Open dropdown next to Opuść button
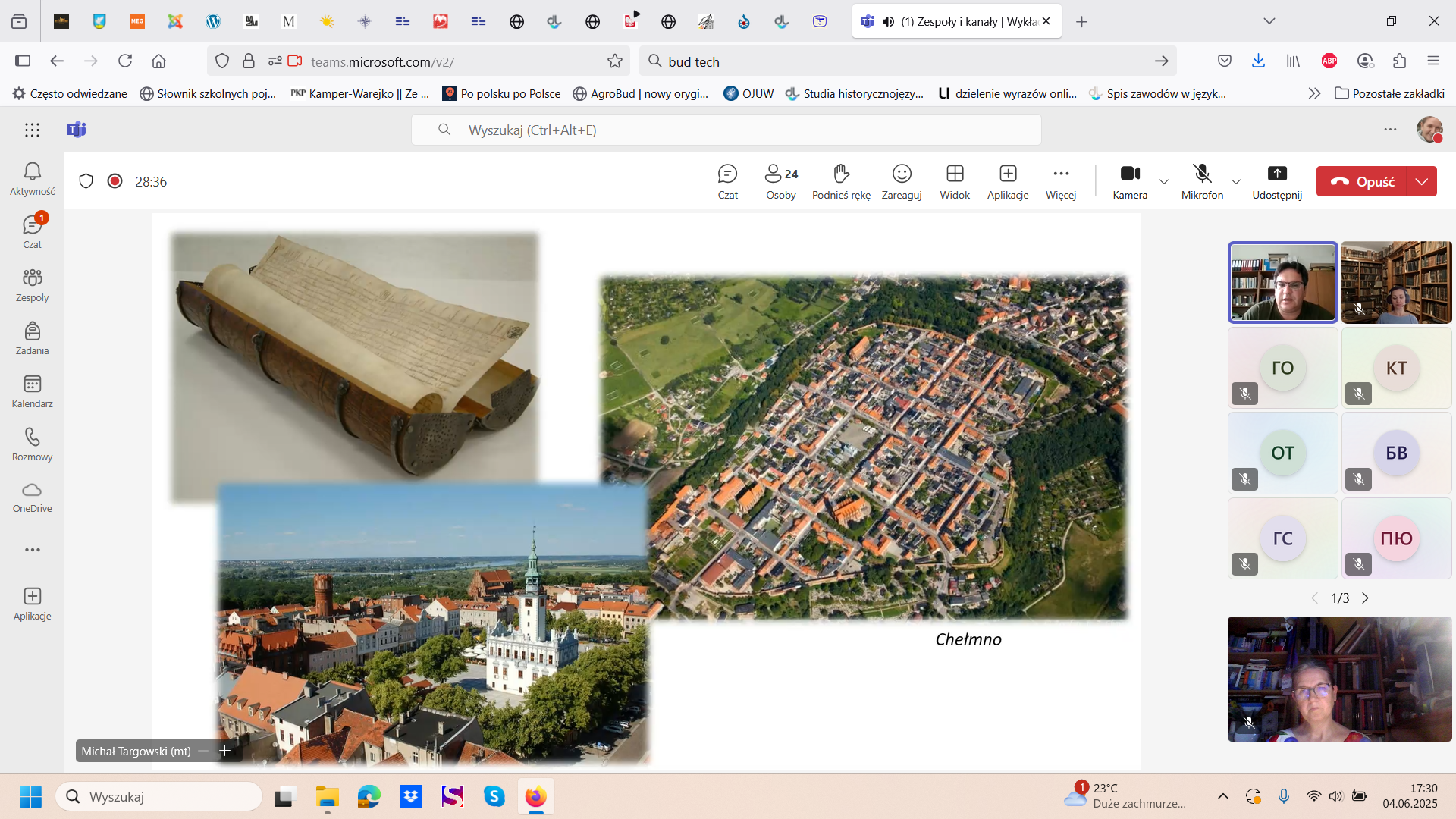 (x=1422, y=181)
